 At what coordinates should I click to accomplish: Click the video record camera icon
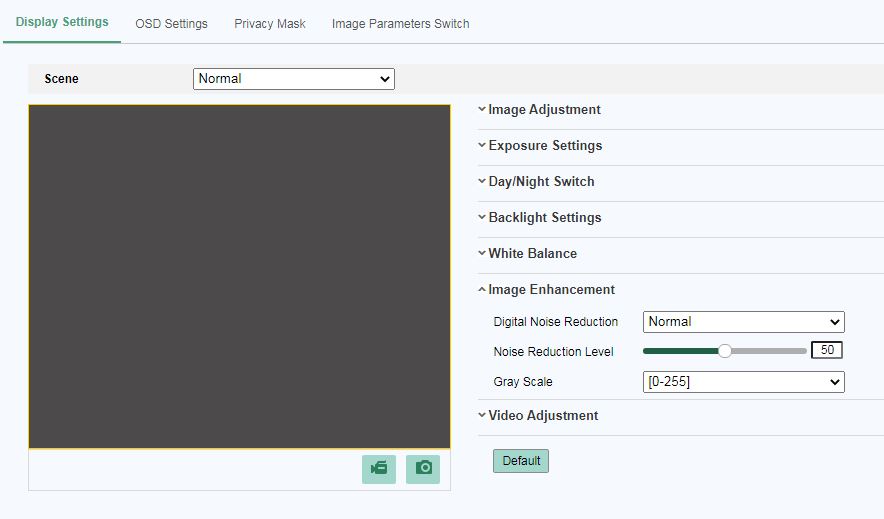coord(378,469)
